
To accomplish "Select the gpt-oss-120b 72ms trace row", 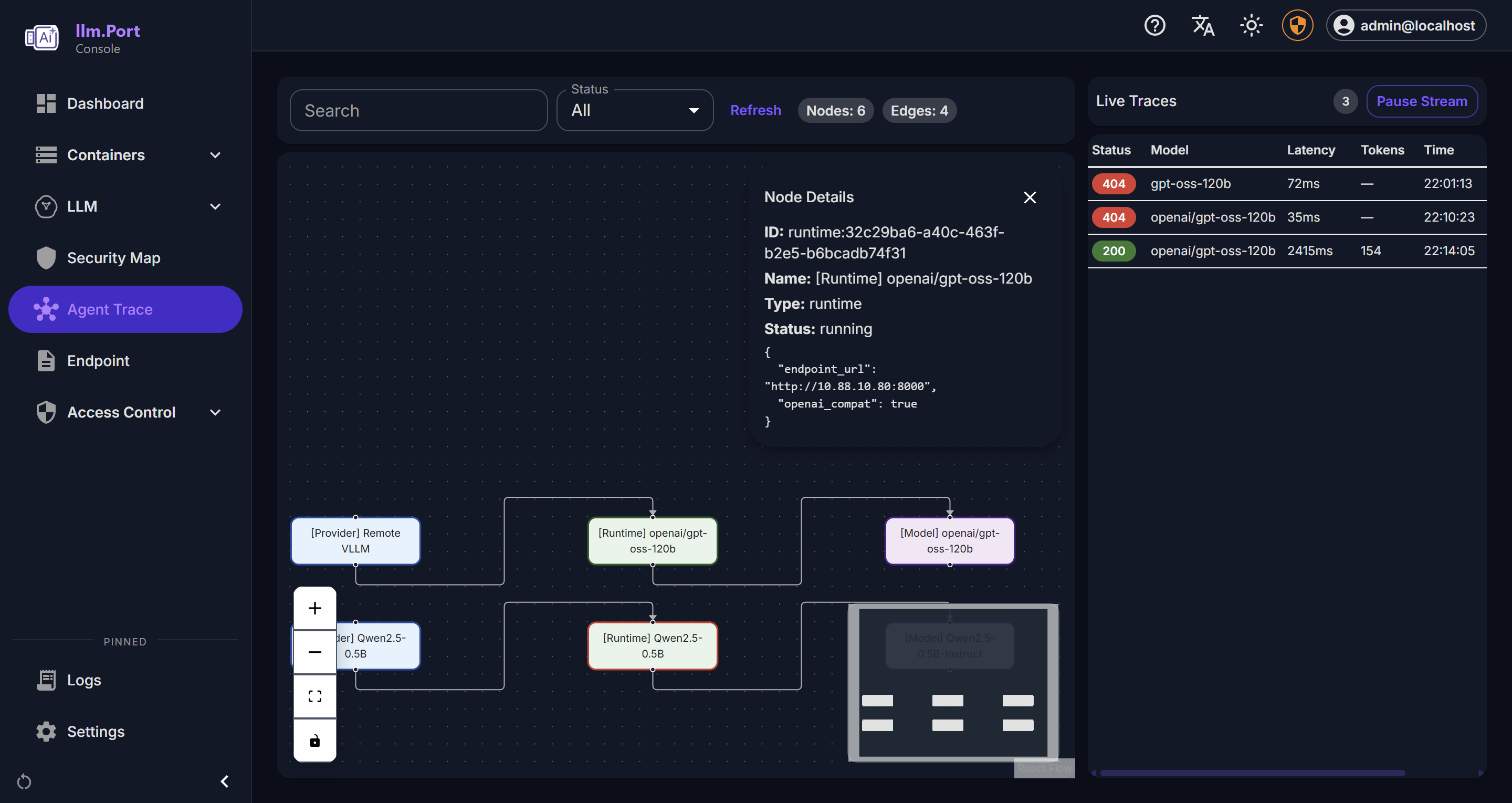I will pyautogui.click(x=1287, y=184).
